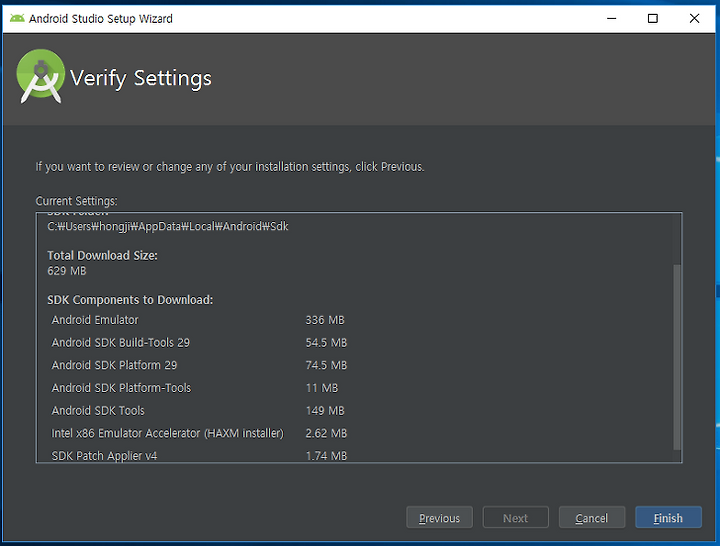Click the '11 MB' size value

[x=322, y=388]
